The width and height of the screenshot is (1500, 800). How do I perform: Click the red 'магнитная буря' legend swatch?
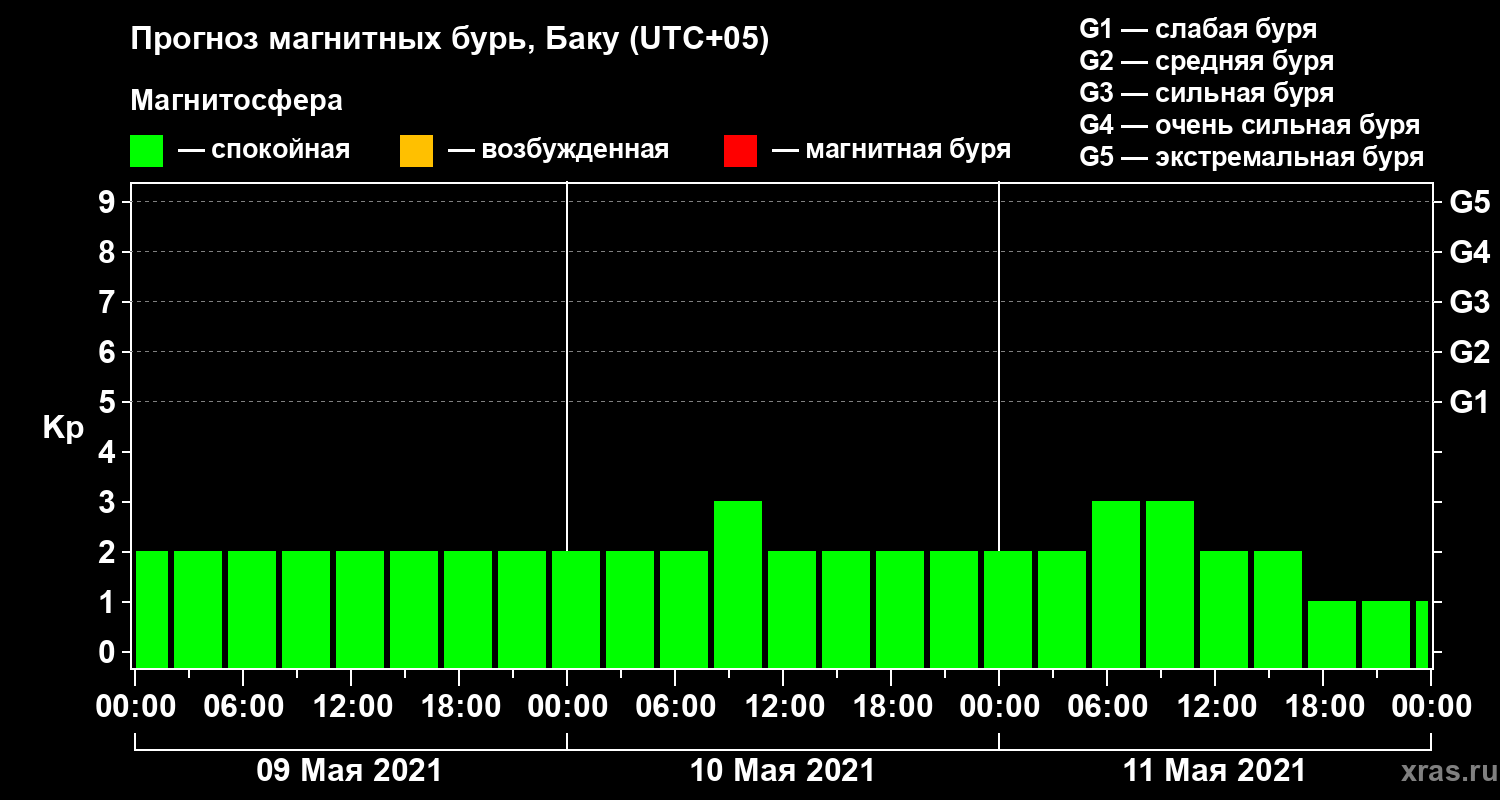click(x=740, y=151)
